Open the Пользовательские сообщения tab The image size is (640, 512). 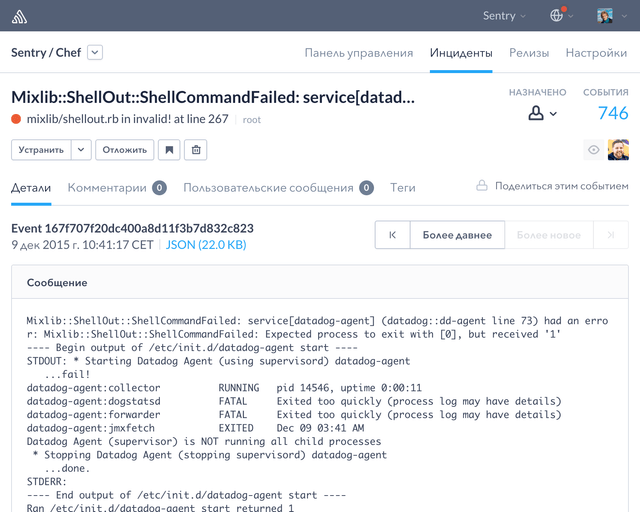tap(268, 188)
